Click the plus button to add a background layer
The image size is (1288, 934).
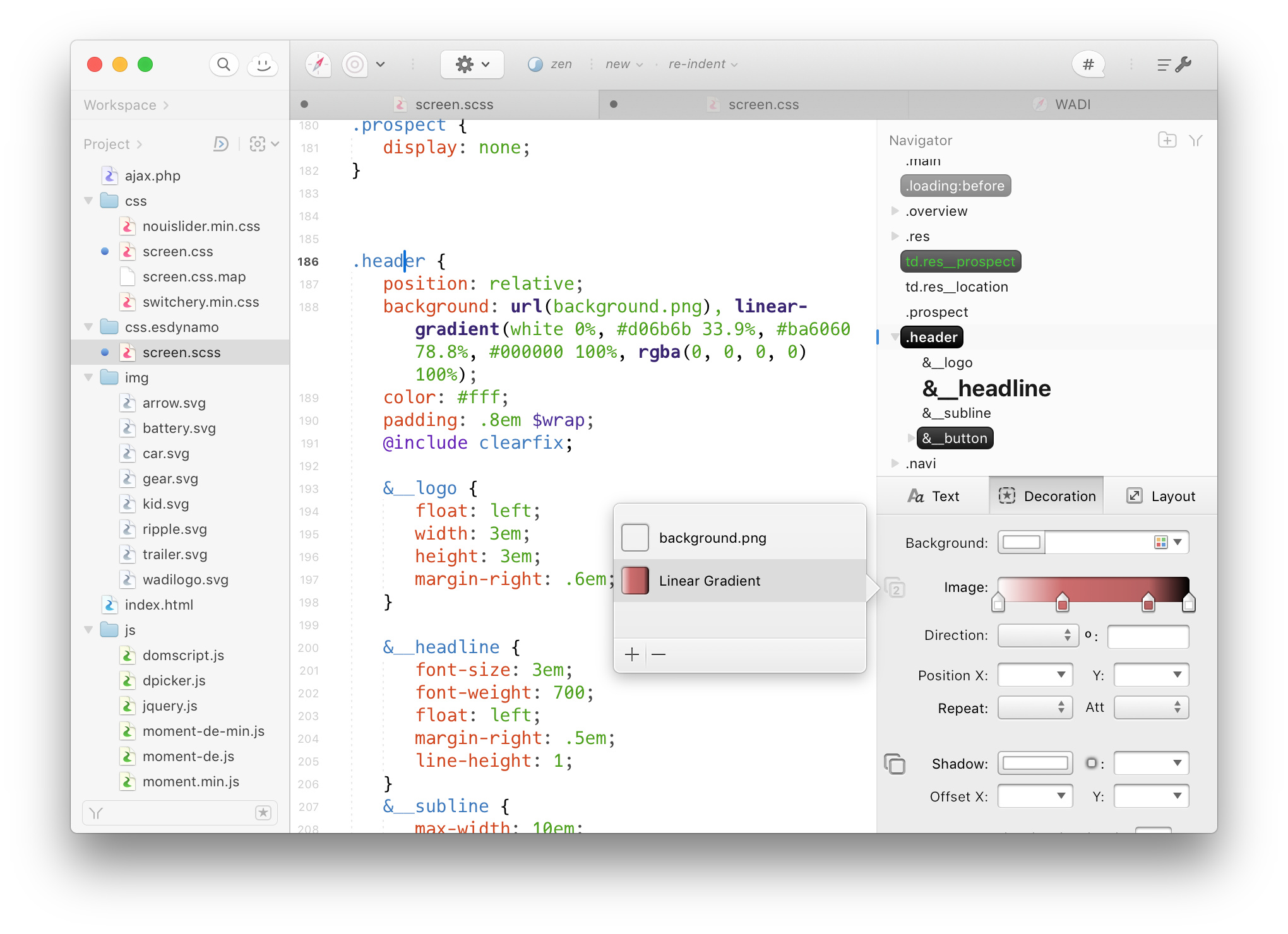pos(631,654)
